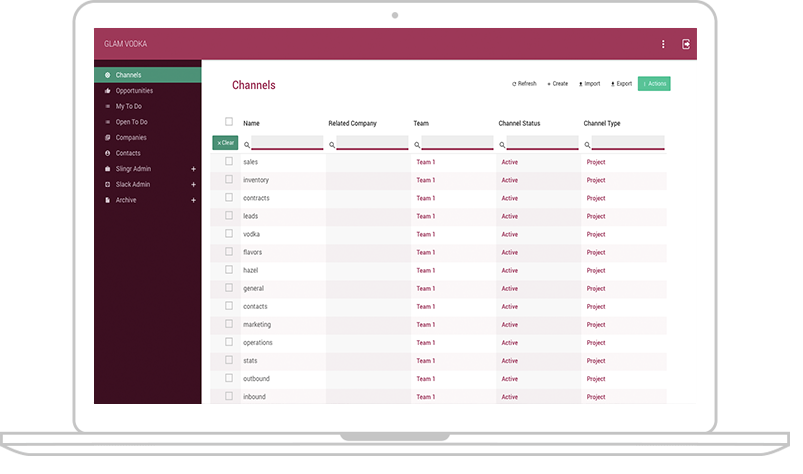Focus the Team filter input field
The image size is (803, 474).
457,142
